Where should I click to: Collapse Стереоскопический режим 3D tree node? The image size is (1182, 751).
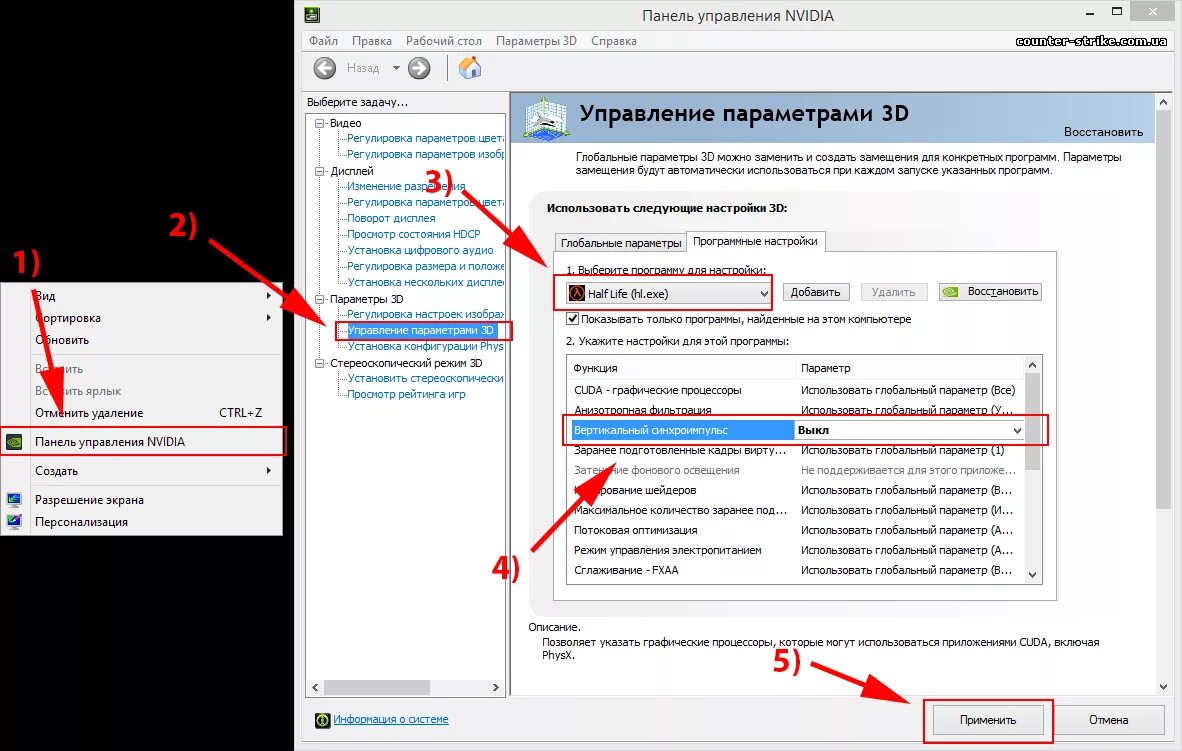coord(320,363)
